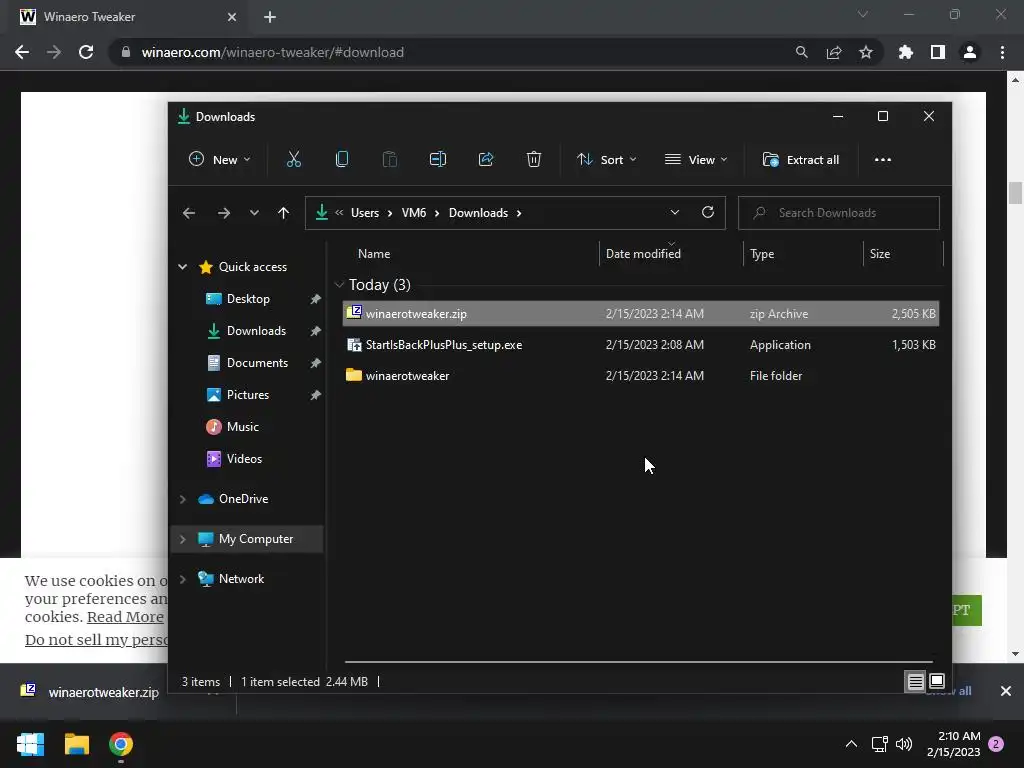Open the View dropdown
This screenshot has height=768, width=1024.
coord(696,159)
